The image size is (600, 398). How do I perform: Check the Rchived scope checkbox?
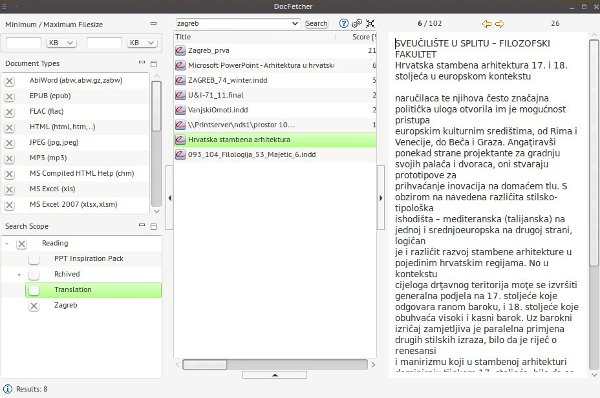(34, 275)
